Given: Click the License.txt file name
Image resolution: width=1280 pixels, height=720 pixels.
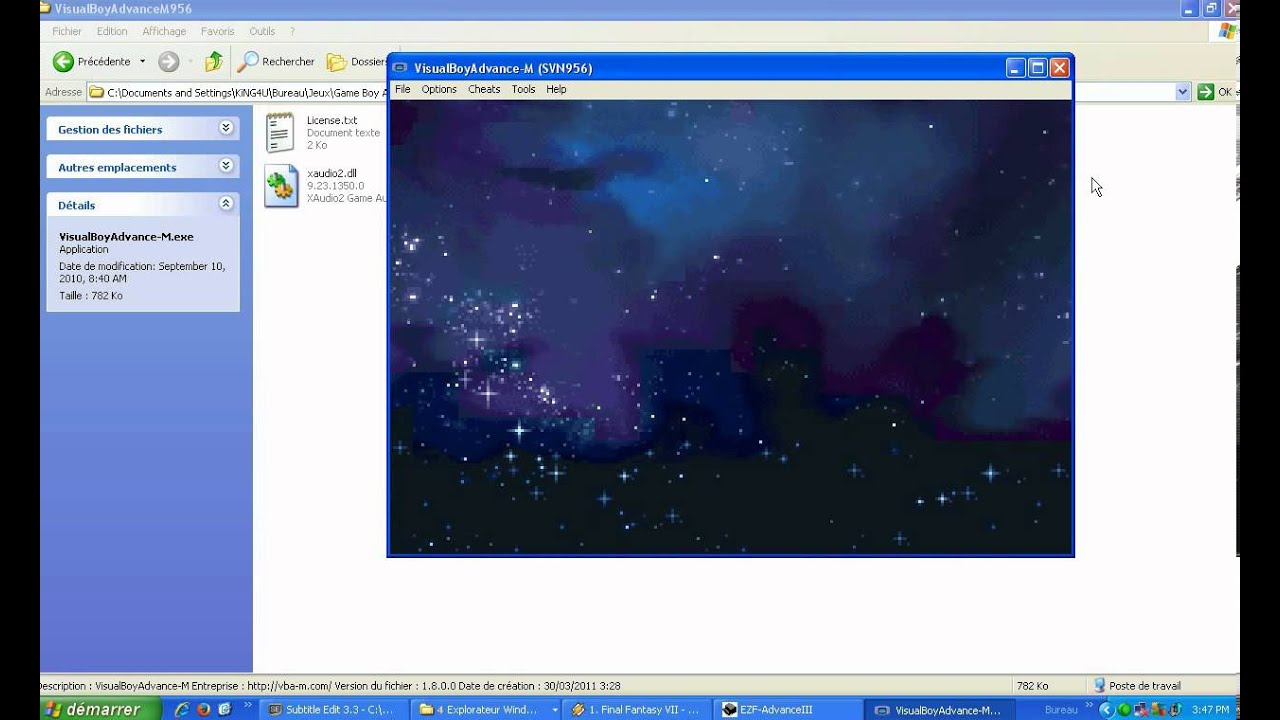Looking at the screenshot, I should pos(332,120).
